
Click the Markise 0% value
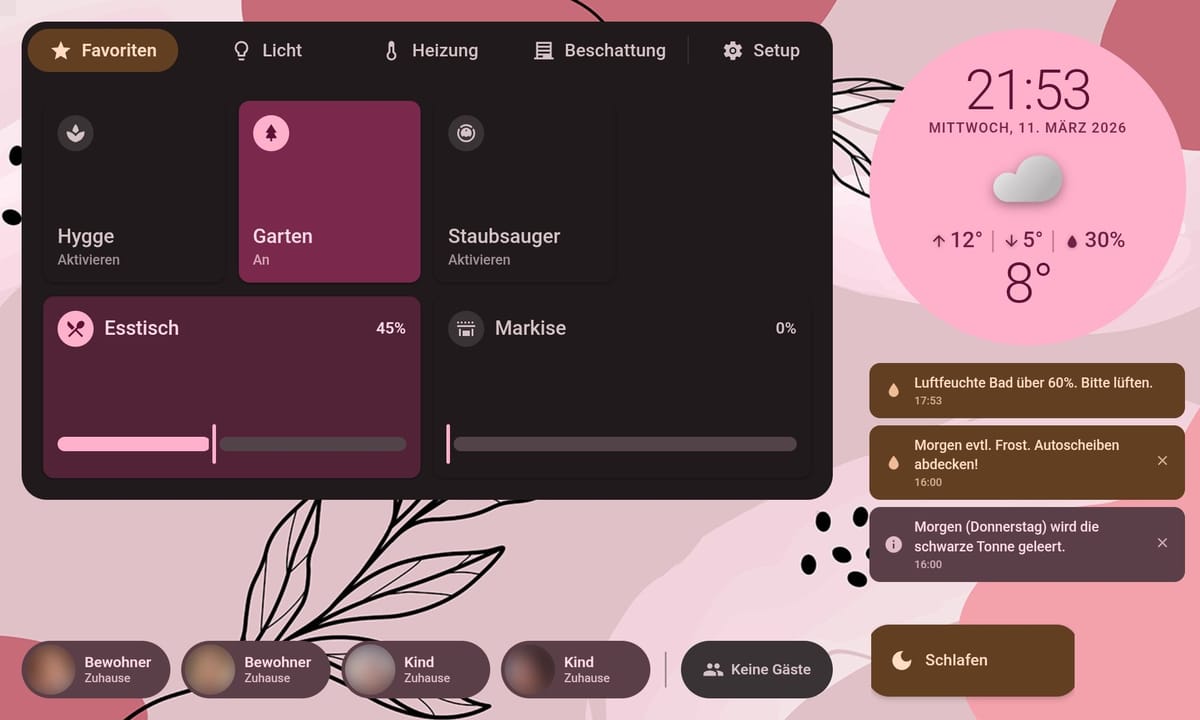point(786,328)
